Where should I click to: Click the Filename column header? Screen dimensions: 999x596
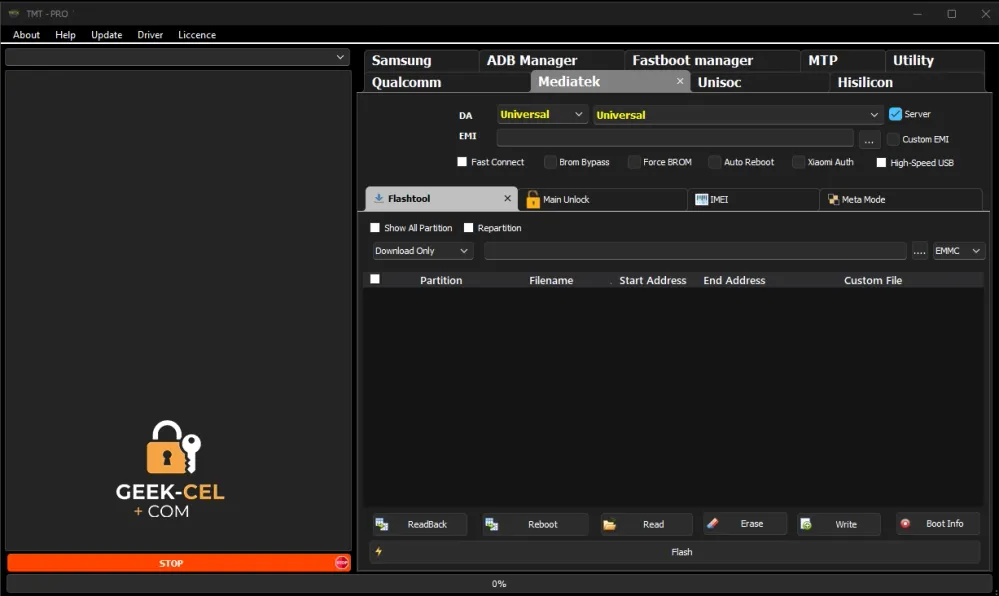(x=551, y=280)
